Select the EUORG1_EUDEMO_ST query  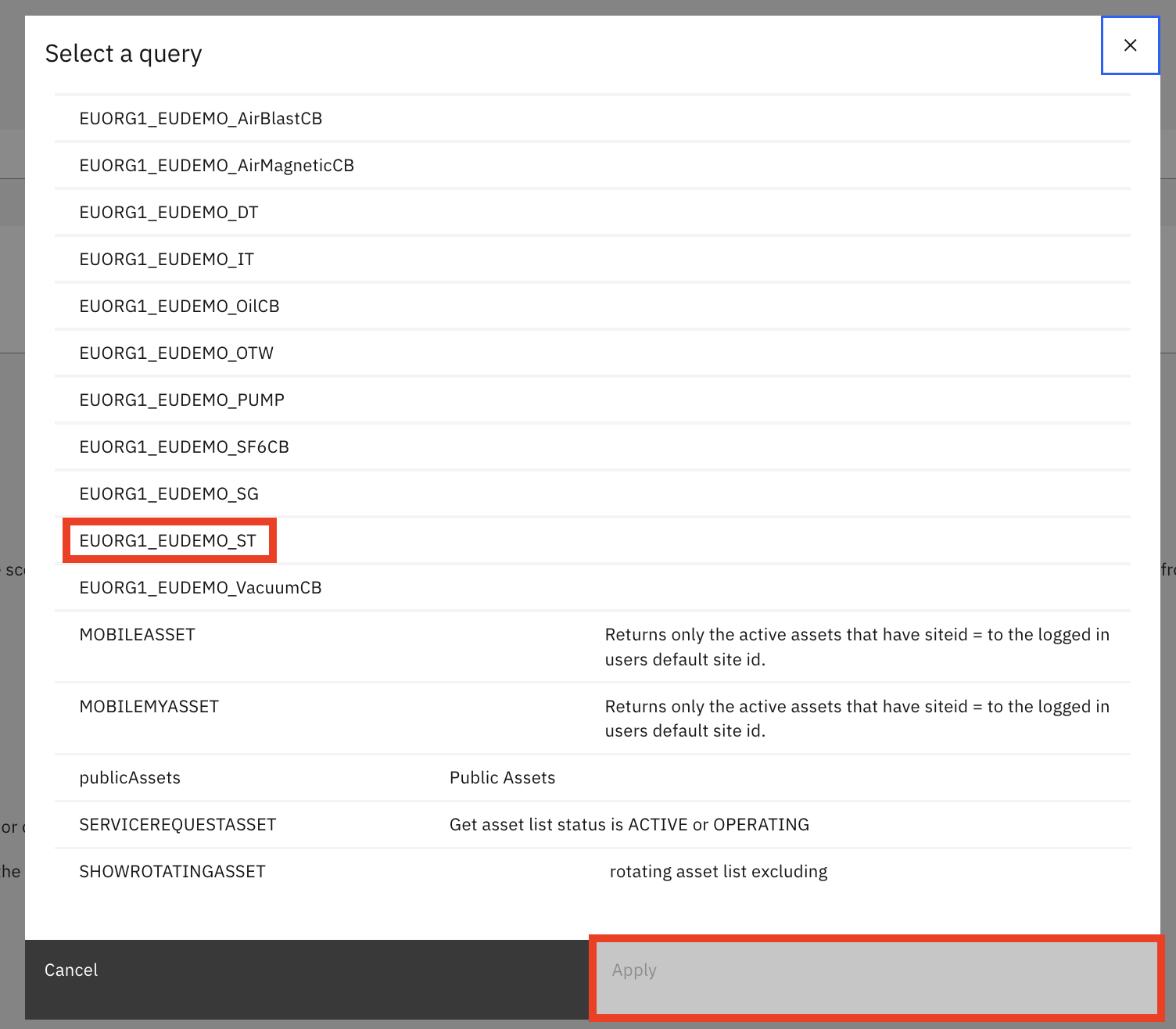(592, 540)
